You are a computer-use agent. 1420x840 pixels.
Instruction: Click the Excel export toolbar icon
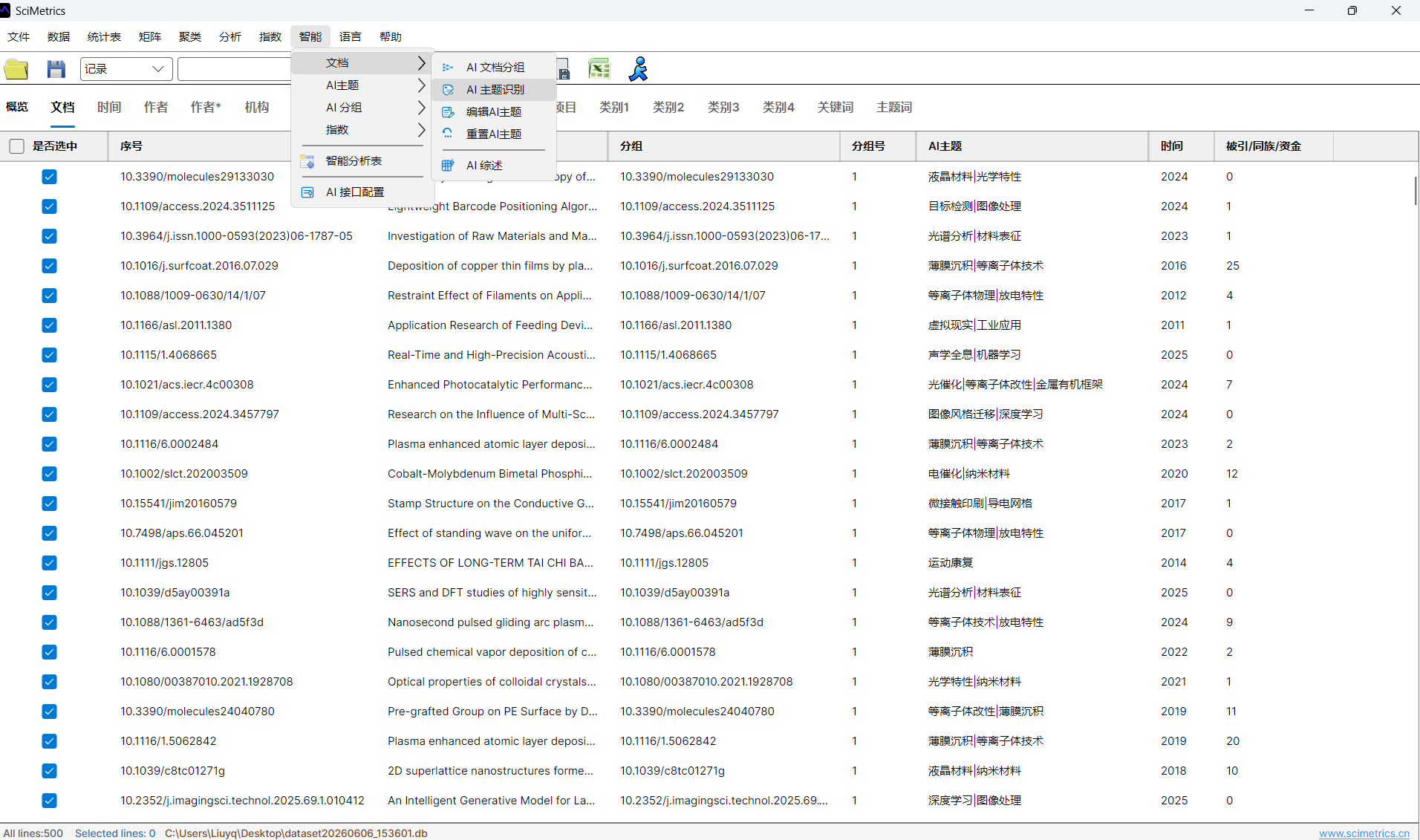599,69
